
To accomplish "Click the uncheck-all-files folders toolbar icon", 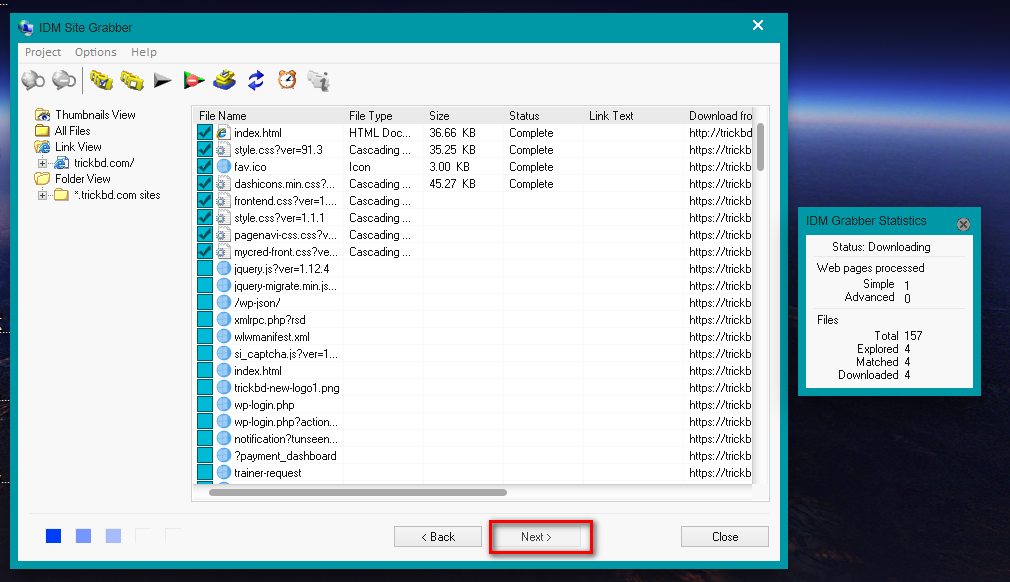I will [132, 80].
